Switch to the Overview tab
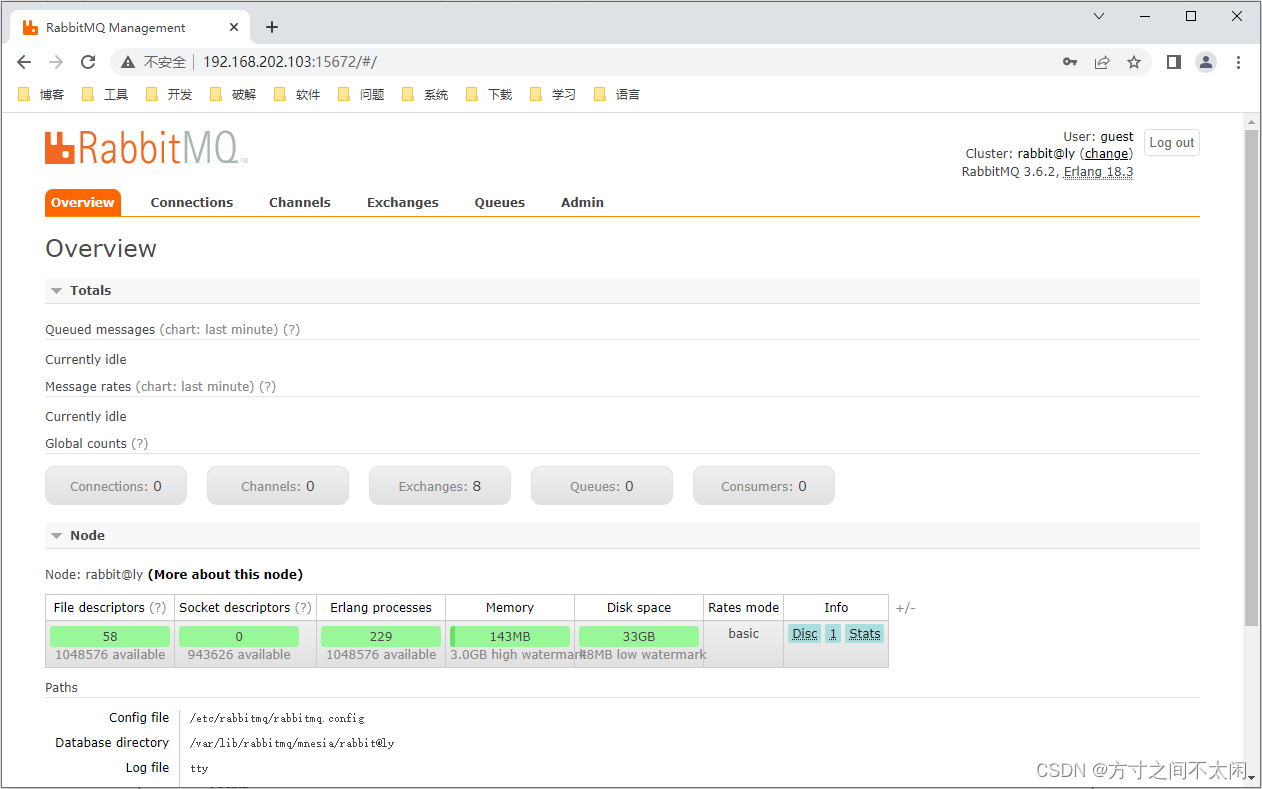This screenshot has height=789, width=1262. [x=83, y=202]
